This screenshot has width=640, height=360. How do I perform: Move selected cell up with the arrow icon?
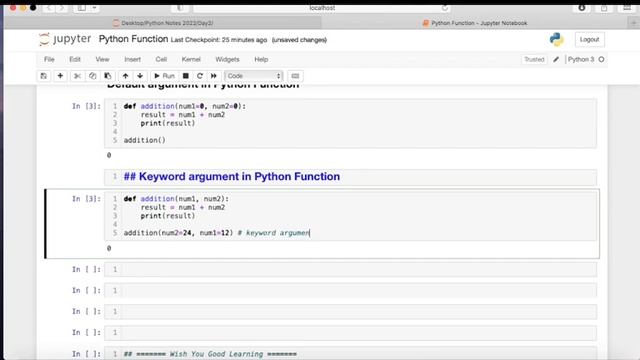(x=125, y=76)
